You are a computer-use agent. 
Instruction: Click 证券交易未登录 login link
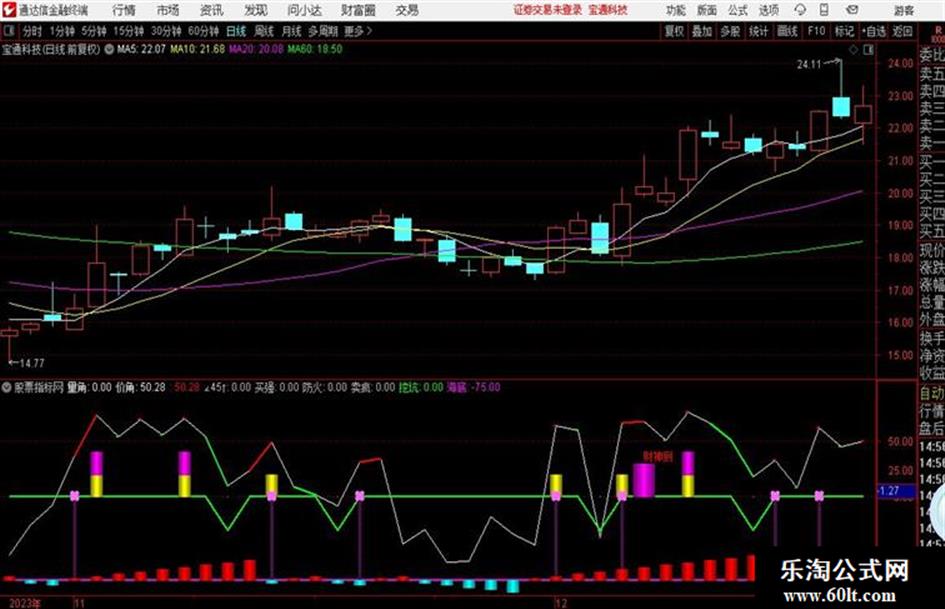(547, 10)
